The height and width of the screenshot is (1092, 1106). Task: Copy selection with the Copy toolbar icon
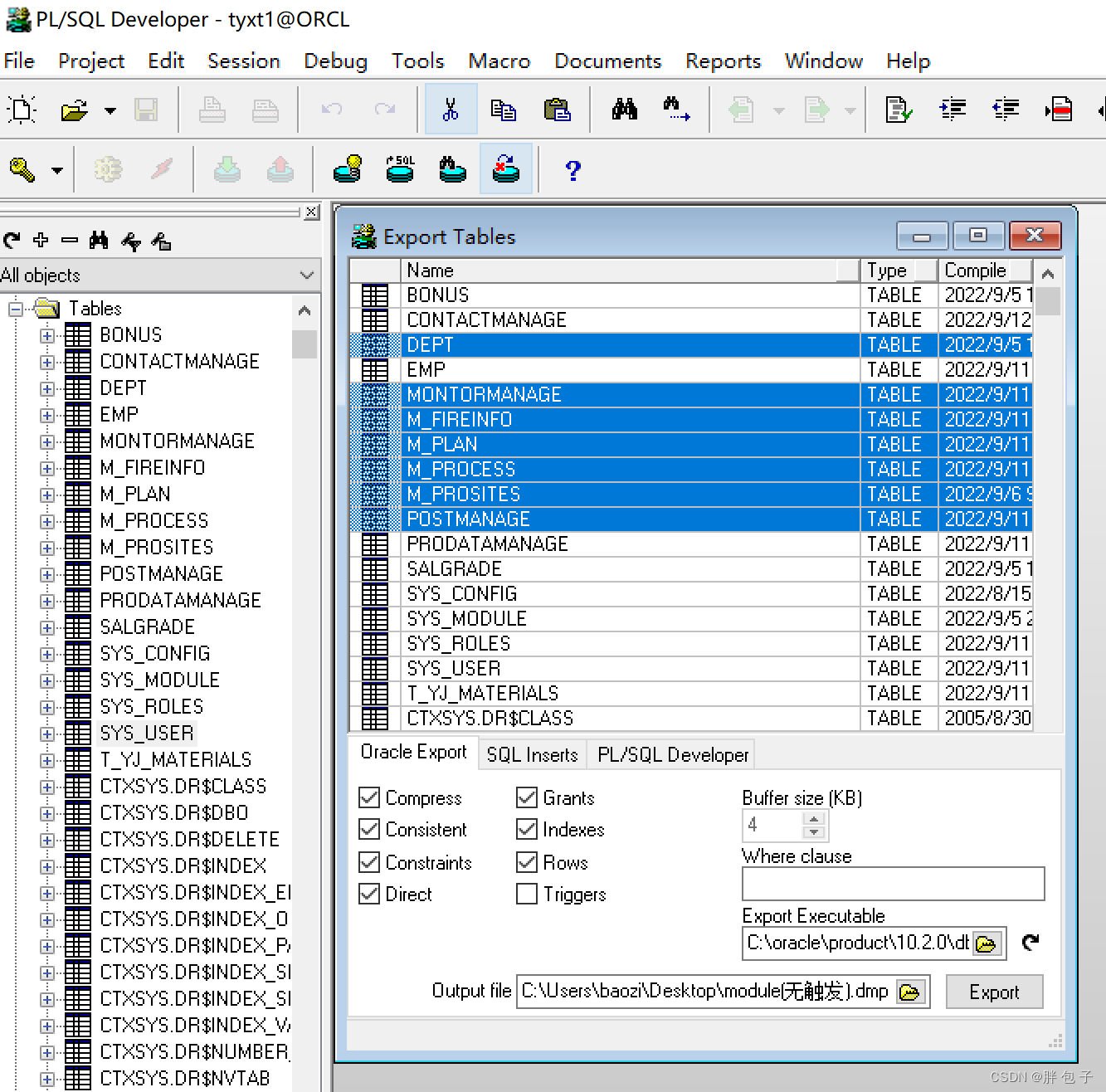tap(504, 109)
